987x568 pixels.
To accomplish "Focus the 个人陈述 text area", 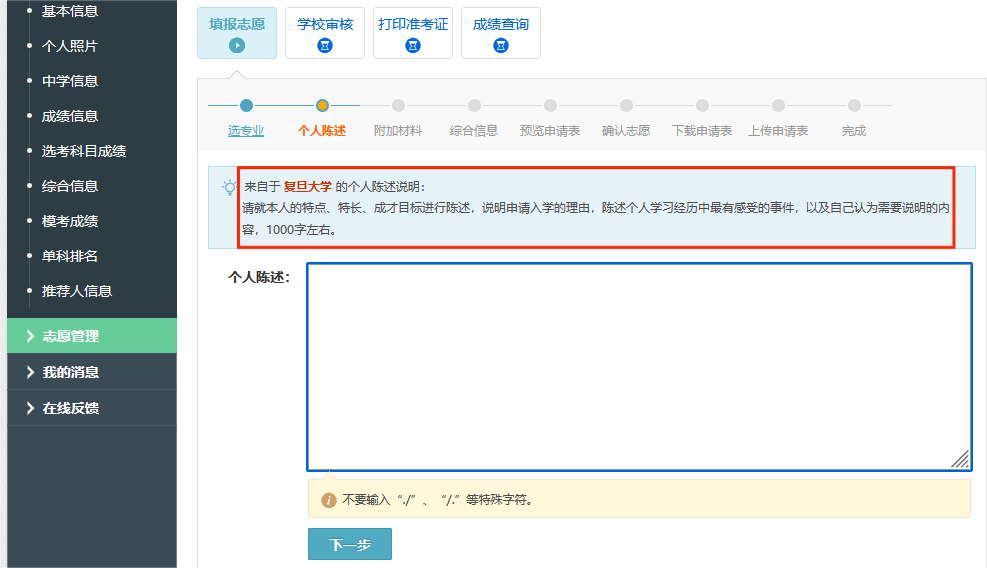I will pos(638,365).
